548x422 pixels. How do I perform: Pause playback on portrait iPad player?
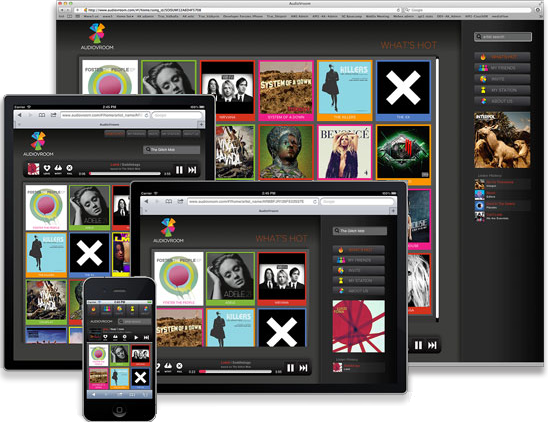click(179, 170)
